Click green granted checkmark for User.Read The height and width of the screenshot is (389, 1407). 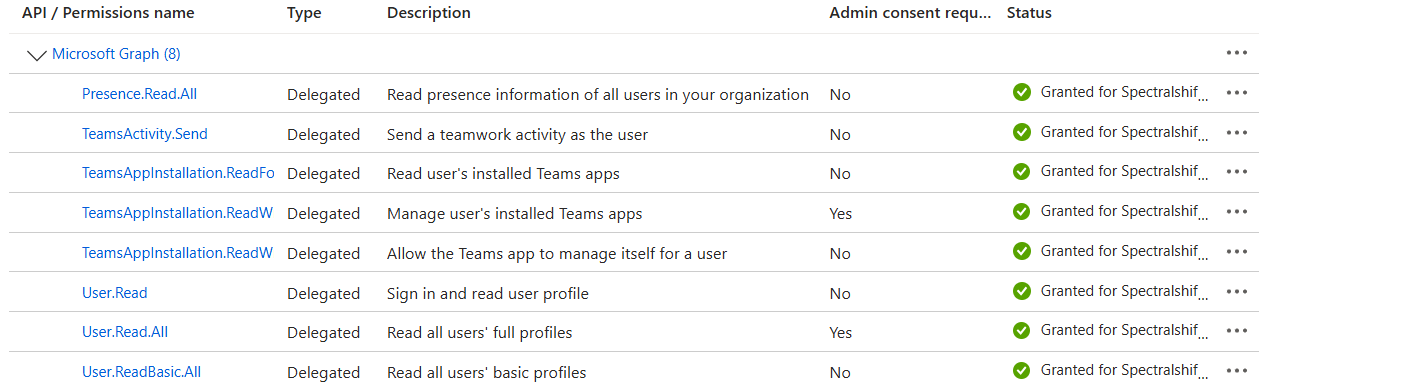[1021, 292]
